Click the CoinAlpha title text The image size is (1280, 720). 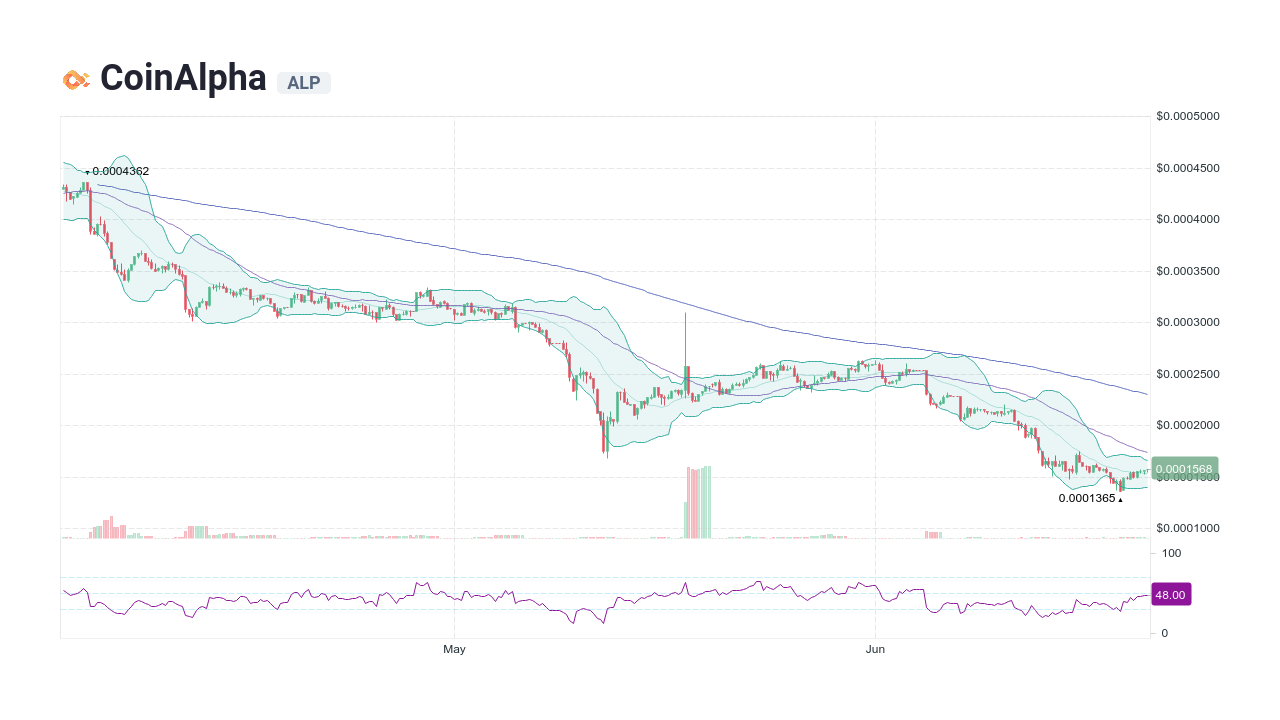[x=182, y=77]
